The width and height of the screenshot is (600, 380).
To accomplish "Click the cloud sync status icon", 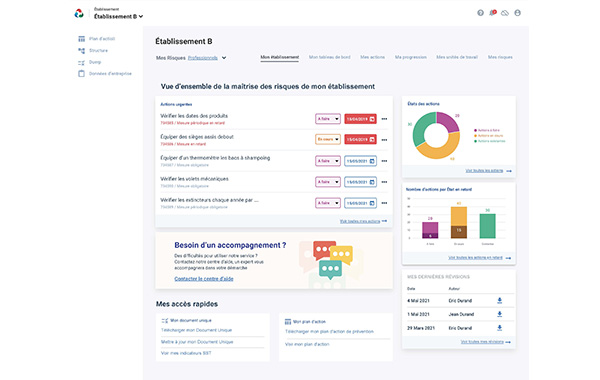I will [505, 13].
